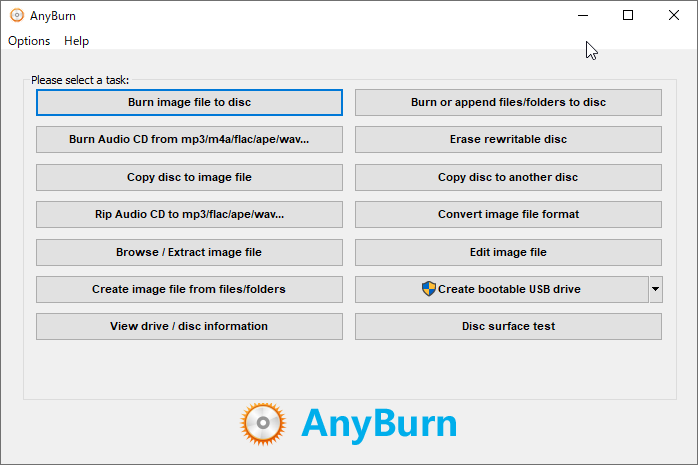Image resolution: width=698 pixels, height=465 pixels.
Task: Choose Create image file from files/folders
Action: coord(189,289)
